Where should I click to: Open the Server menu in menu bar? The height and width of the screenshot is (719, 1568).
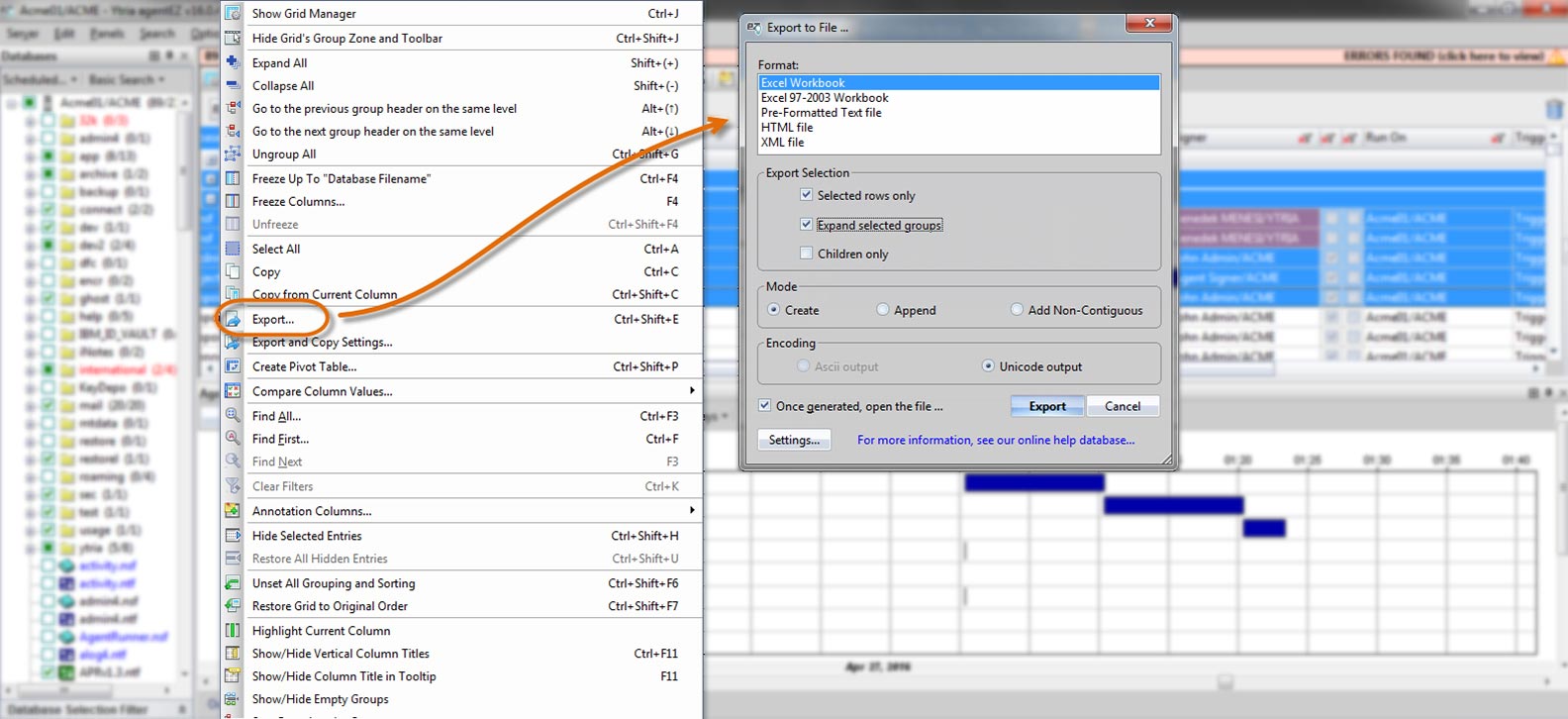[x=22, y=34]
